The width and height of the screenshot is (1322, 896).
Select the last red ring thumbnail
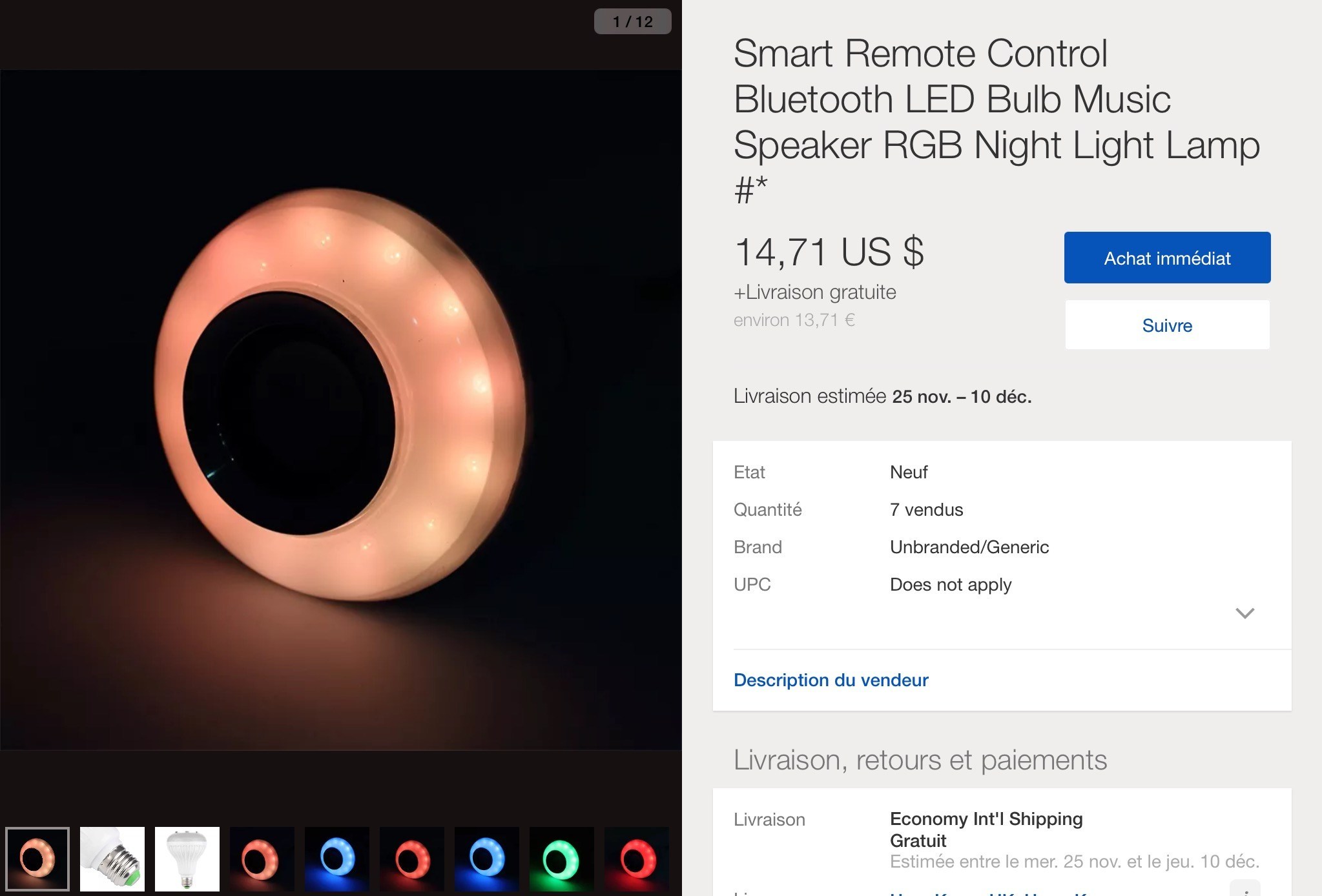(637, 859)
